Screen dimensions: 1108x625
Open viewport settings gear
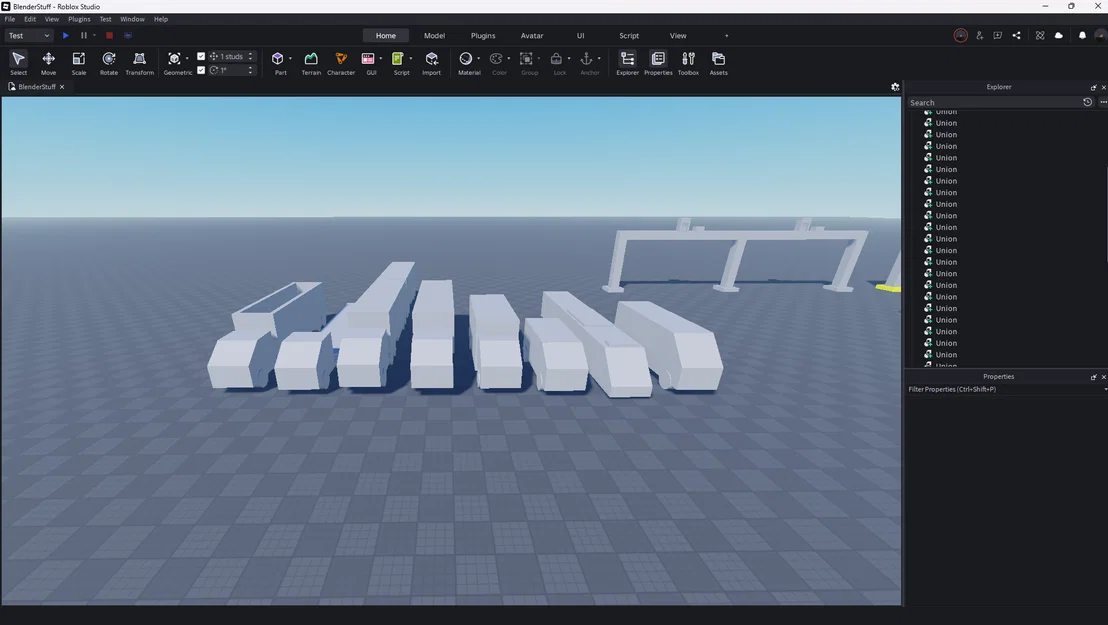pos(895,87)
